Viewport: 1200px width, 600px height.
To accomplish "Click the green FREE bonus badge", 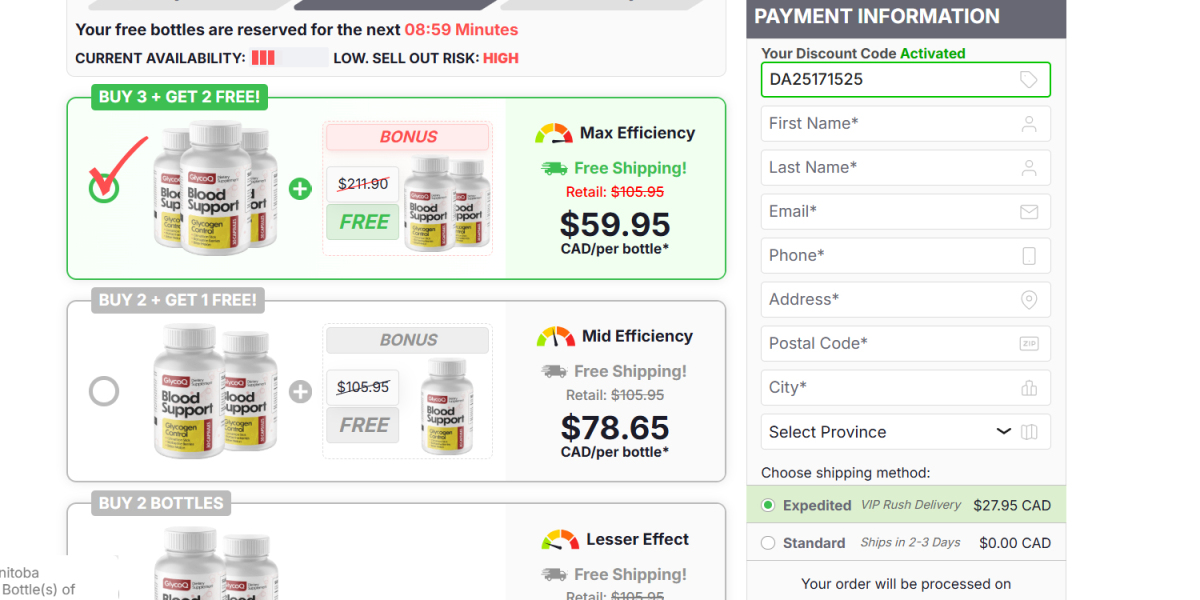I will [x=363, y=222].
